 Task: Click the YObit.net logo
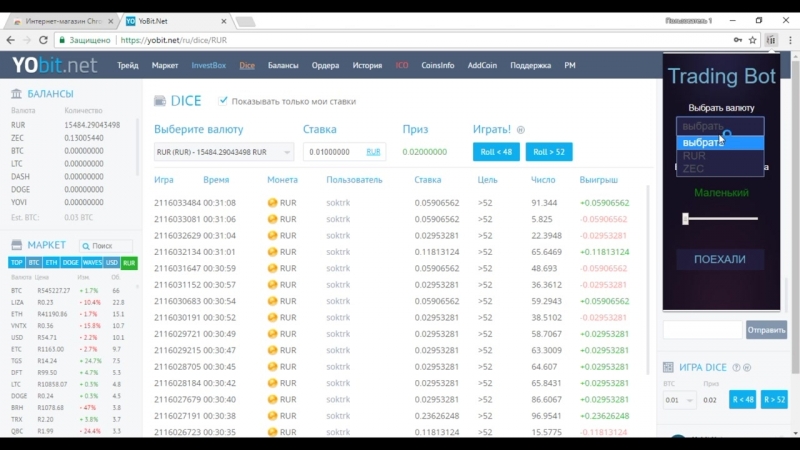click(54, 65)
